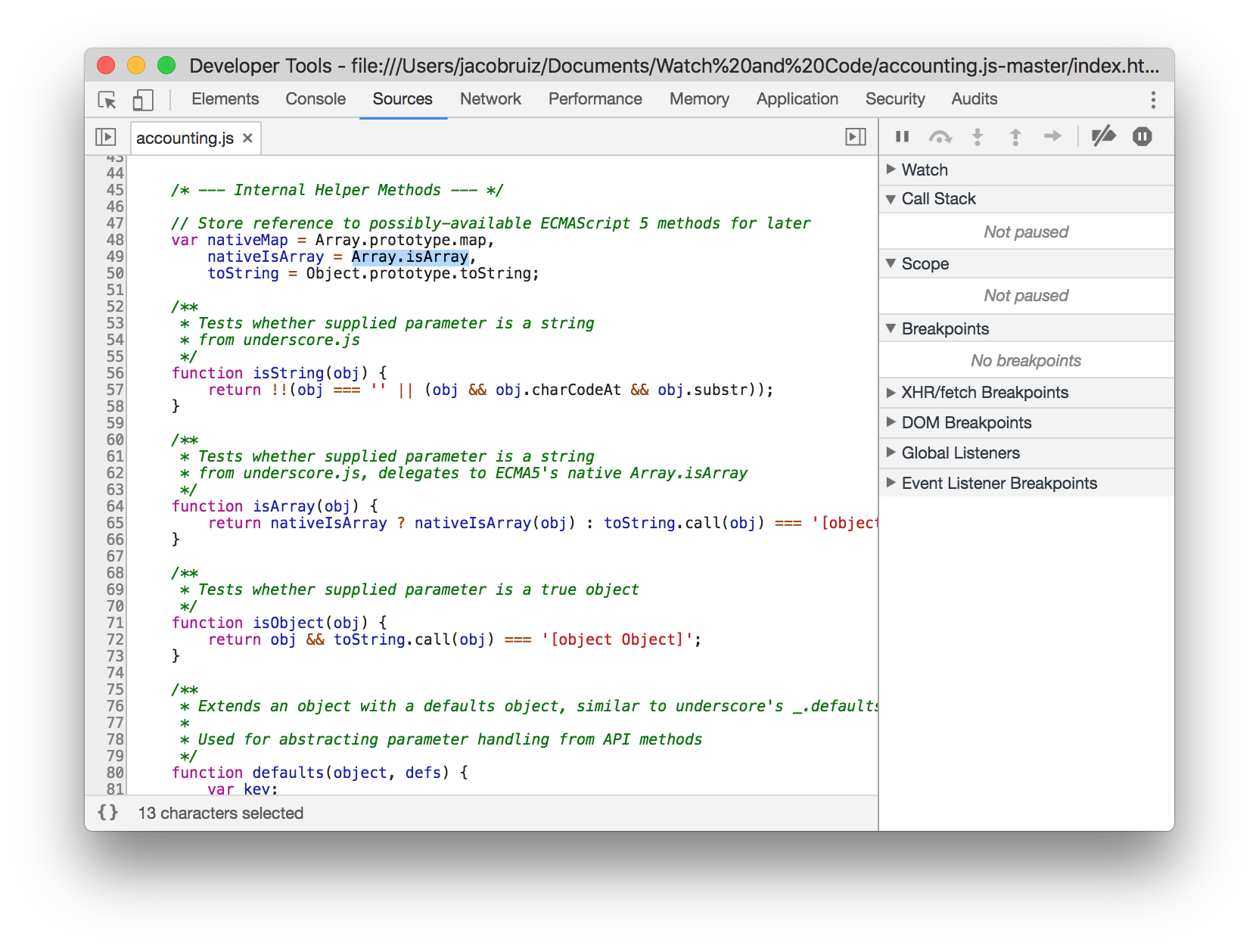
Task: Toggle Pause on exceptions icon
Action: point(1142,136)
